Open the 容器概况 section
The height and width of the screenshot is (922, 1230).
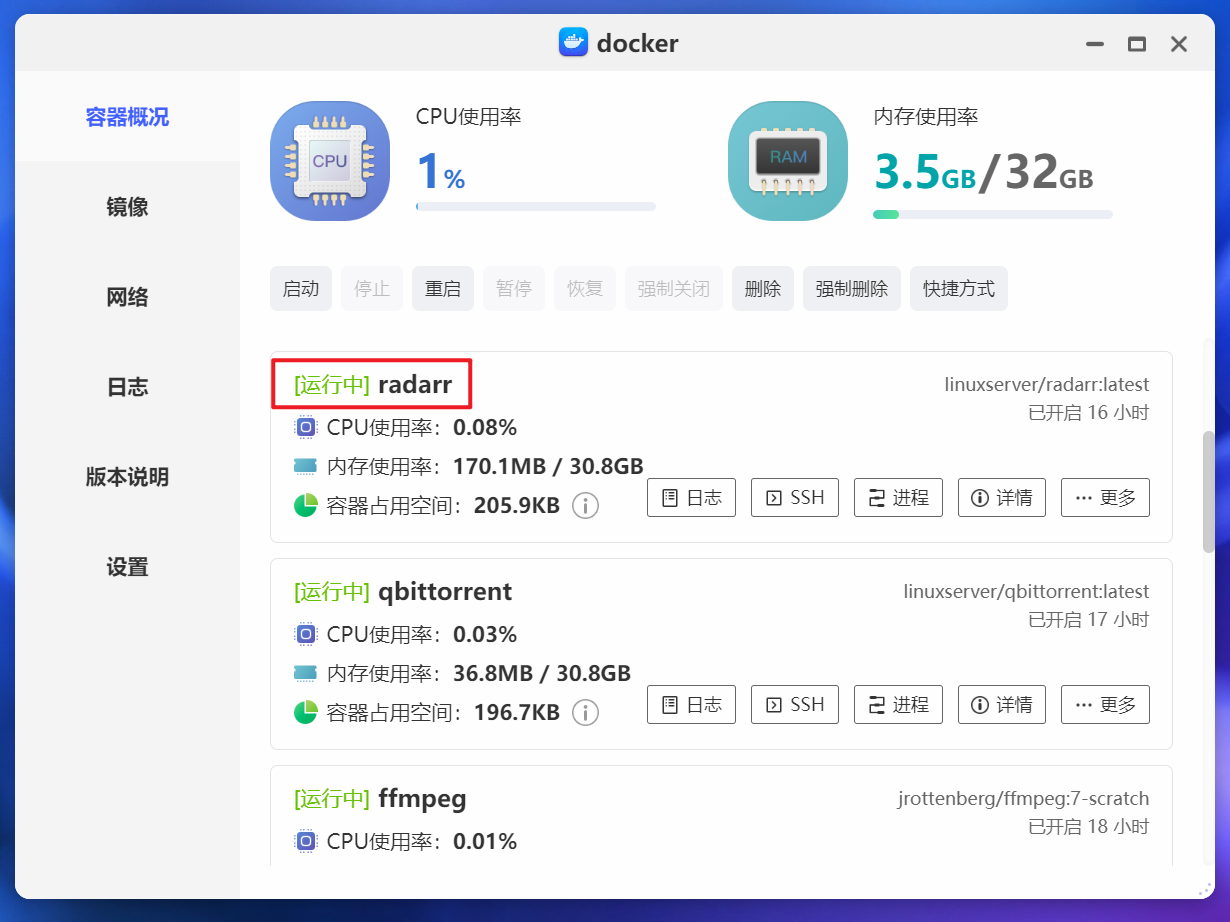click(x=127, y=117)
